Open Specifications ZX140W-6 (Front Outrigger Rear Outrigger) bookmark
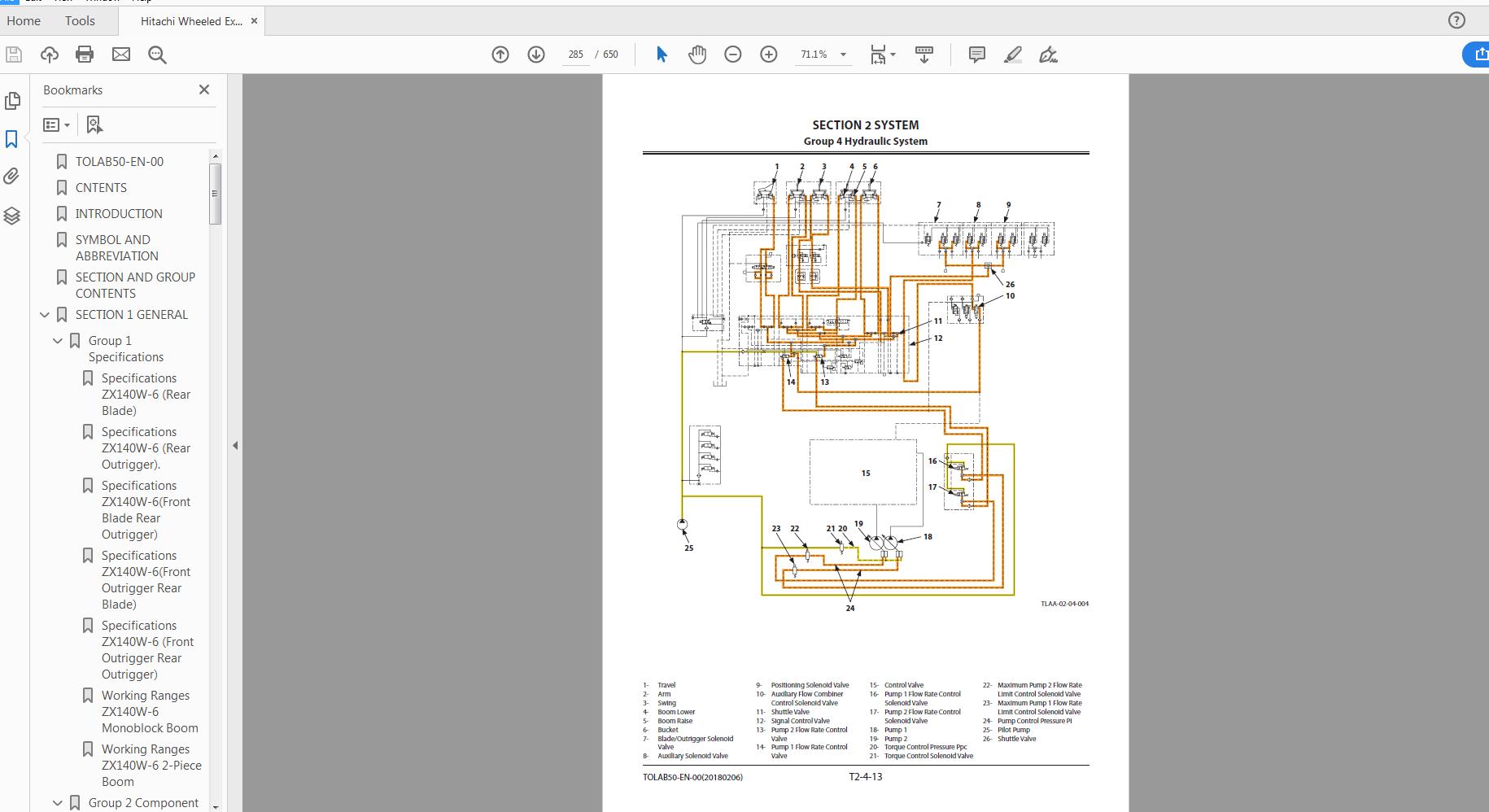This screenshot has height=812, width=1489. 147,650
